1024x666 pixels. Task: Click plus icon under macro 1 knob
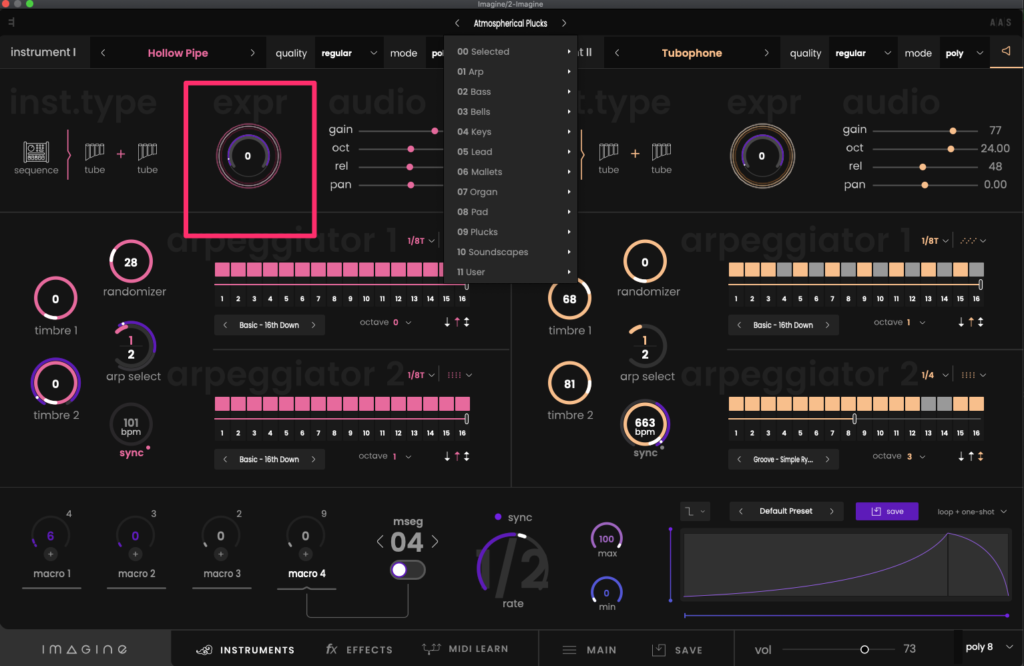pyautogui.click(x=50, y=554)
